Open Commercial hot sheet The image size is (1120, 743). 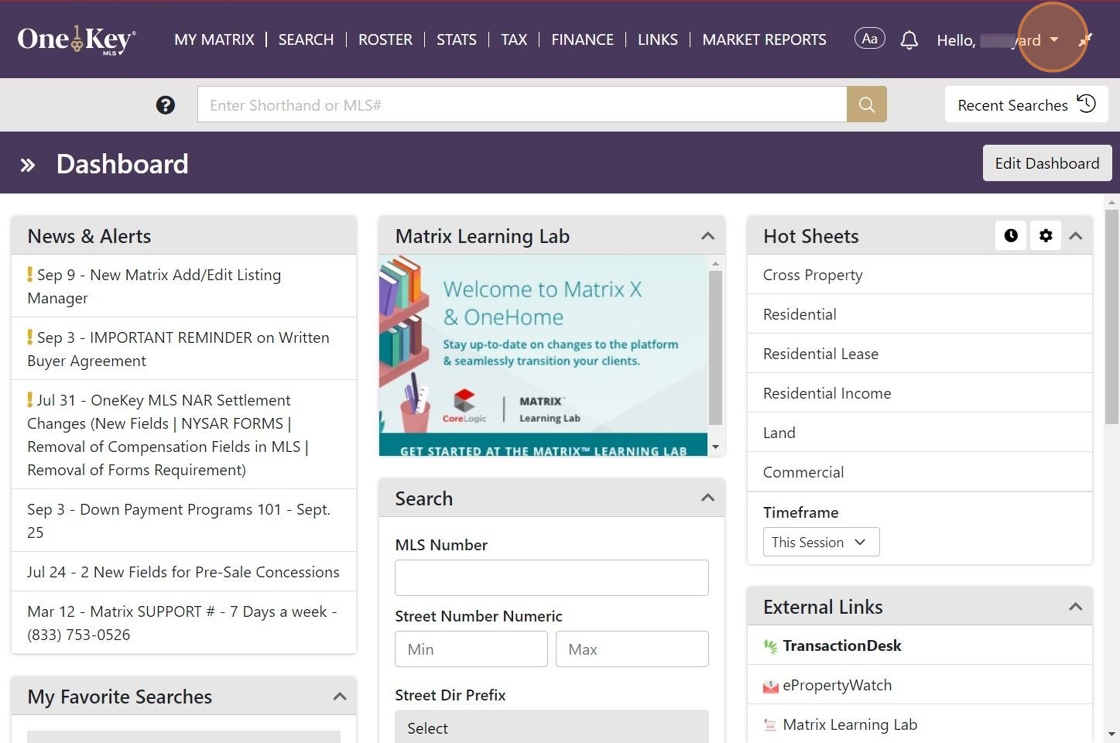coord(919,471)
